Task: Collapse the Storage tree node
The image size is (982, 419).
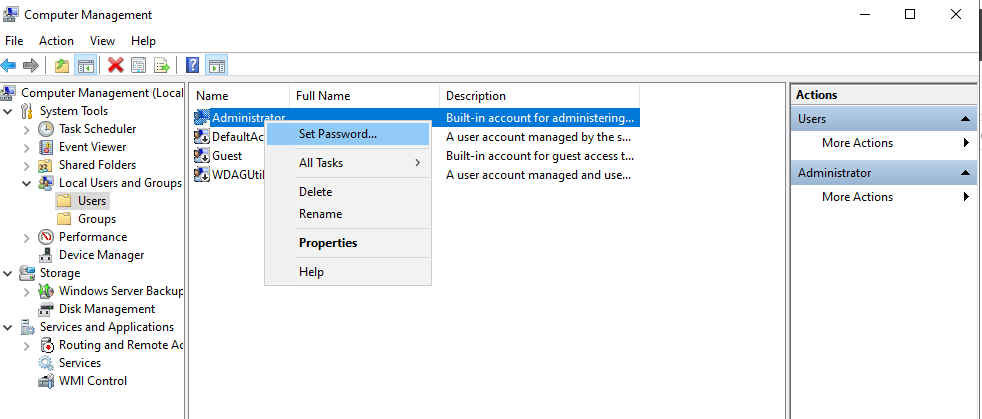Action: point(8,273)
